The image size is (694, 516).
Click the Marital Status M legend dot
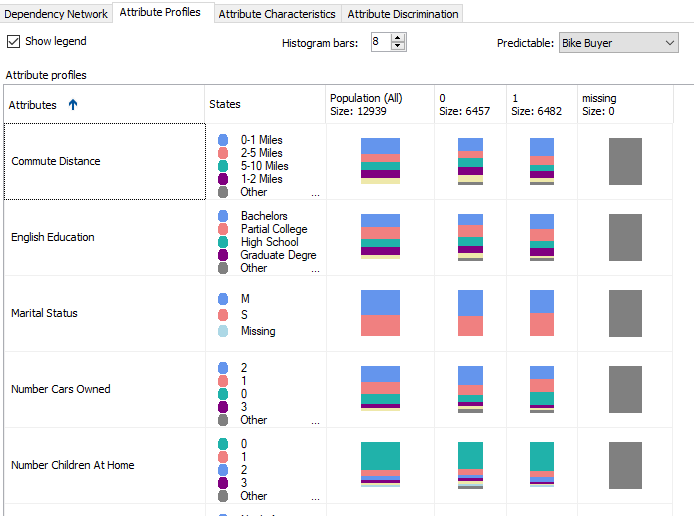223,299
